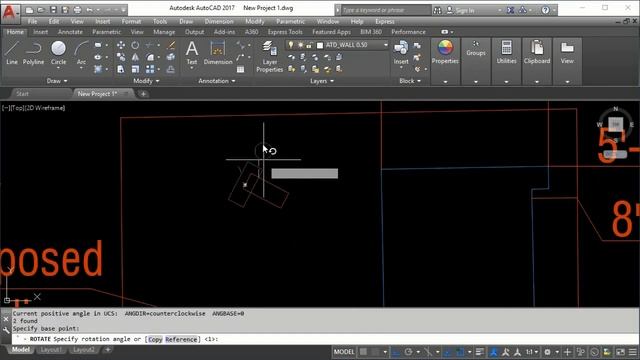Screen dimensions: 640x360
Task: Select the Fillet tool icon
Action: tap(150, 57)
